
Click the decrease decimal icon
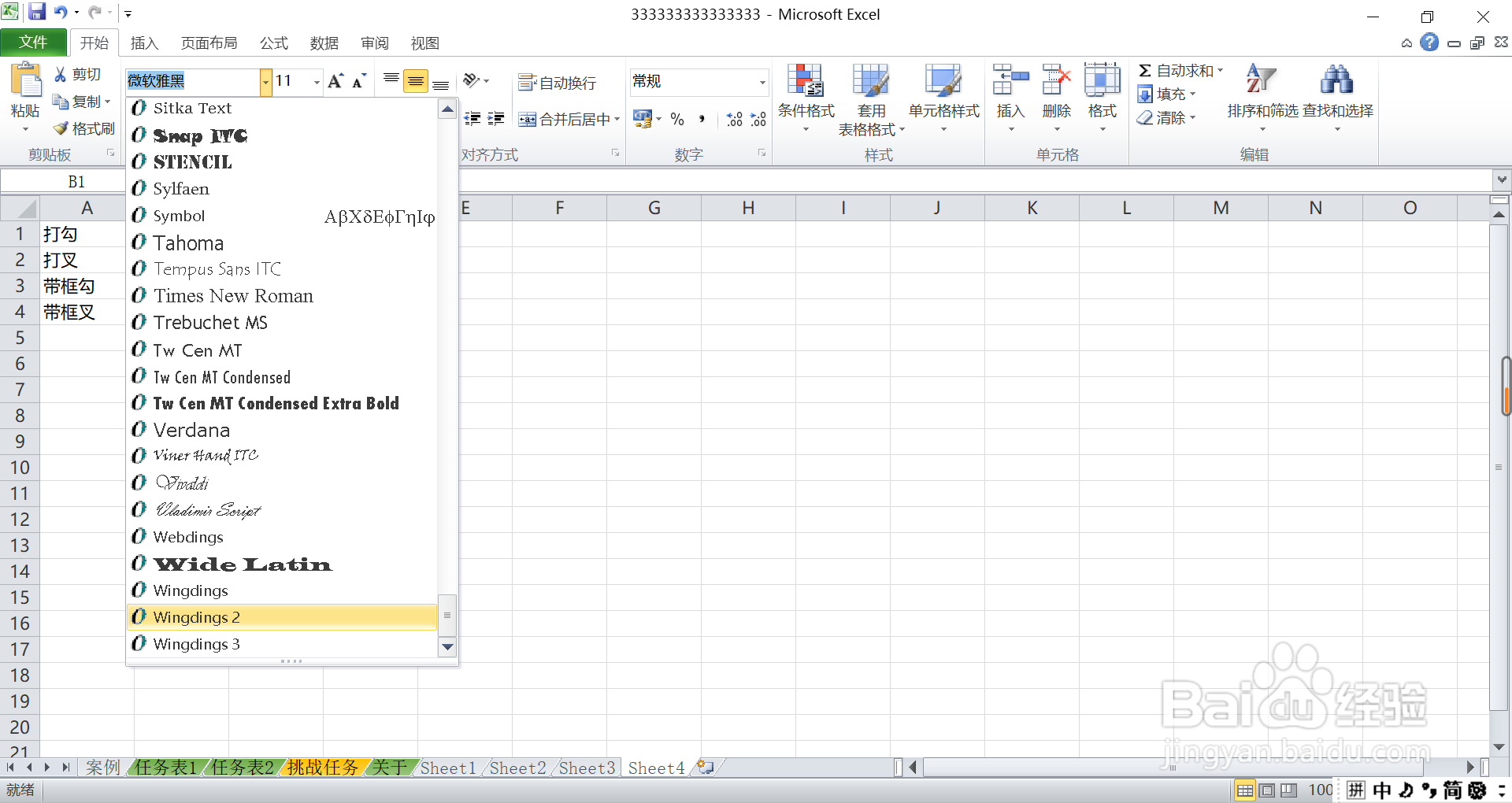click(758, 119)
